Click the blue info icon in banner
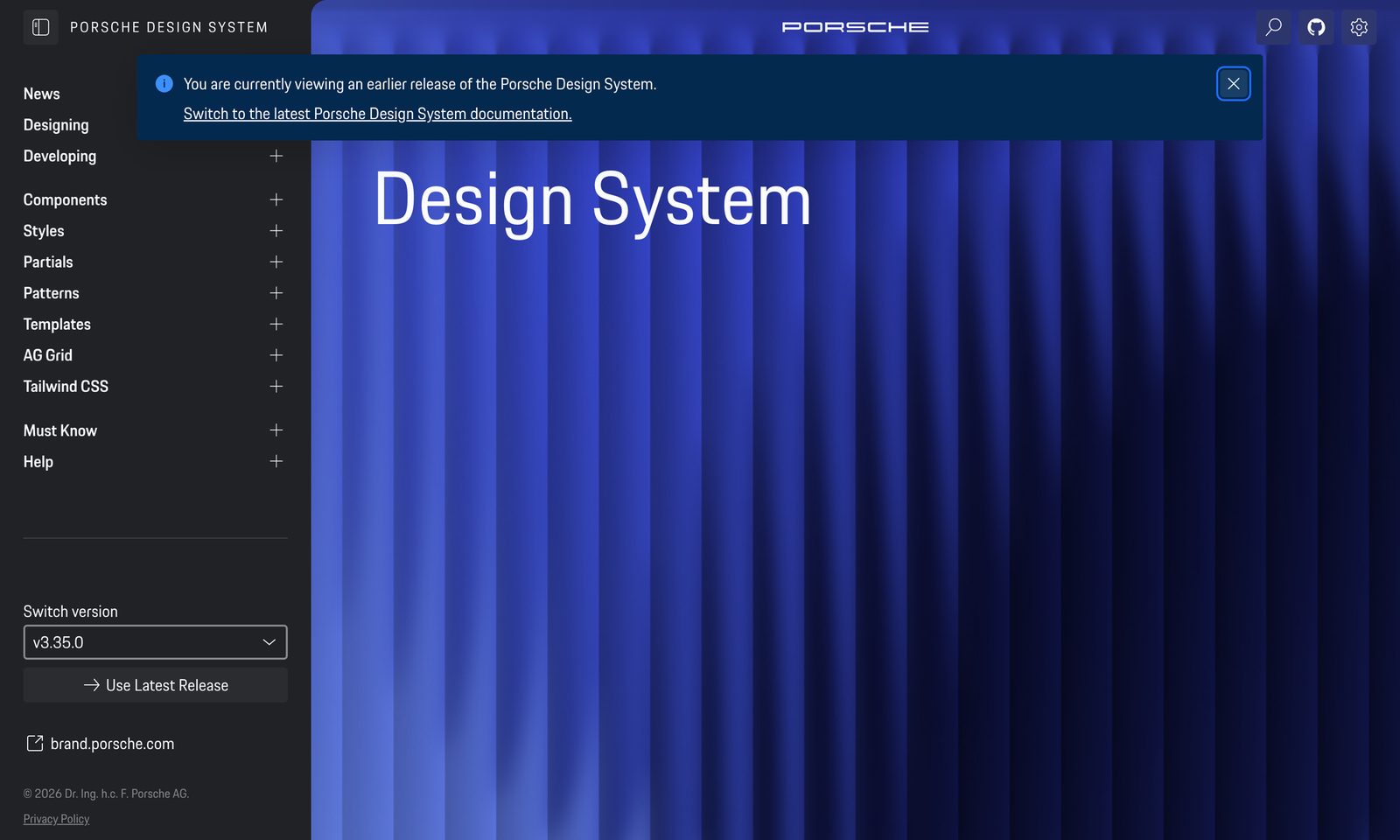1400x840 pixels. [164, 84]
